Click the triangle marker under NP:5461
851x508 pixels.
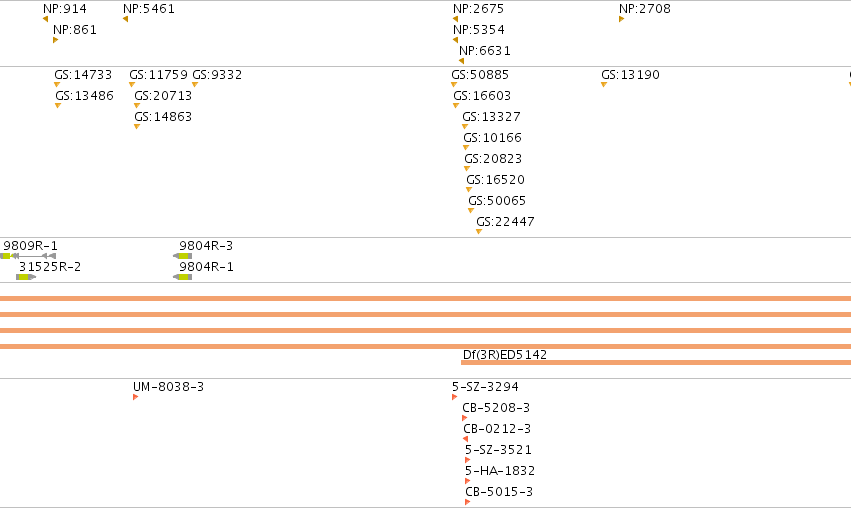point(125,19)
